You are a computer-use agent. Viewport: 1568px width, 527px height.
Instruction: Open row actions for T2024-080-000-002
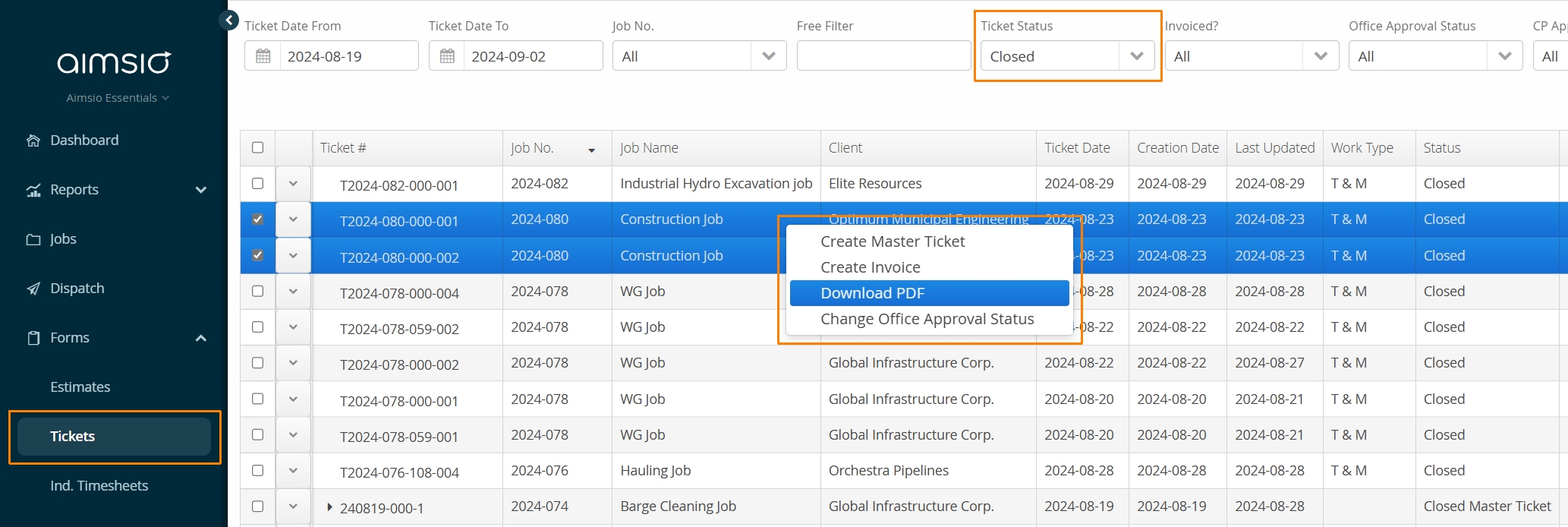point(293,256)
